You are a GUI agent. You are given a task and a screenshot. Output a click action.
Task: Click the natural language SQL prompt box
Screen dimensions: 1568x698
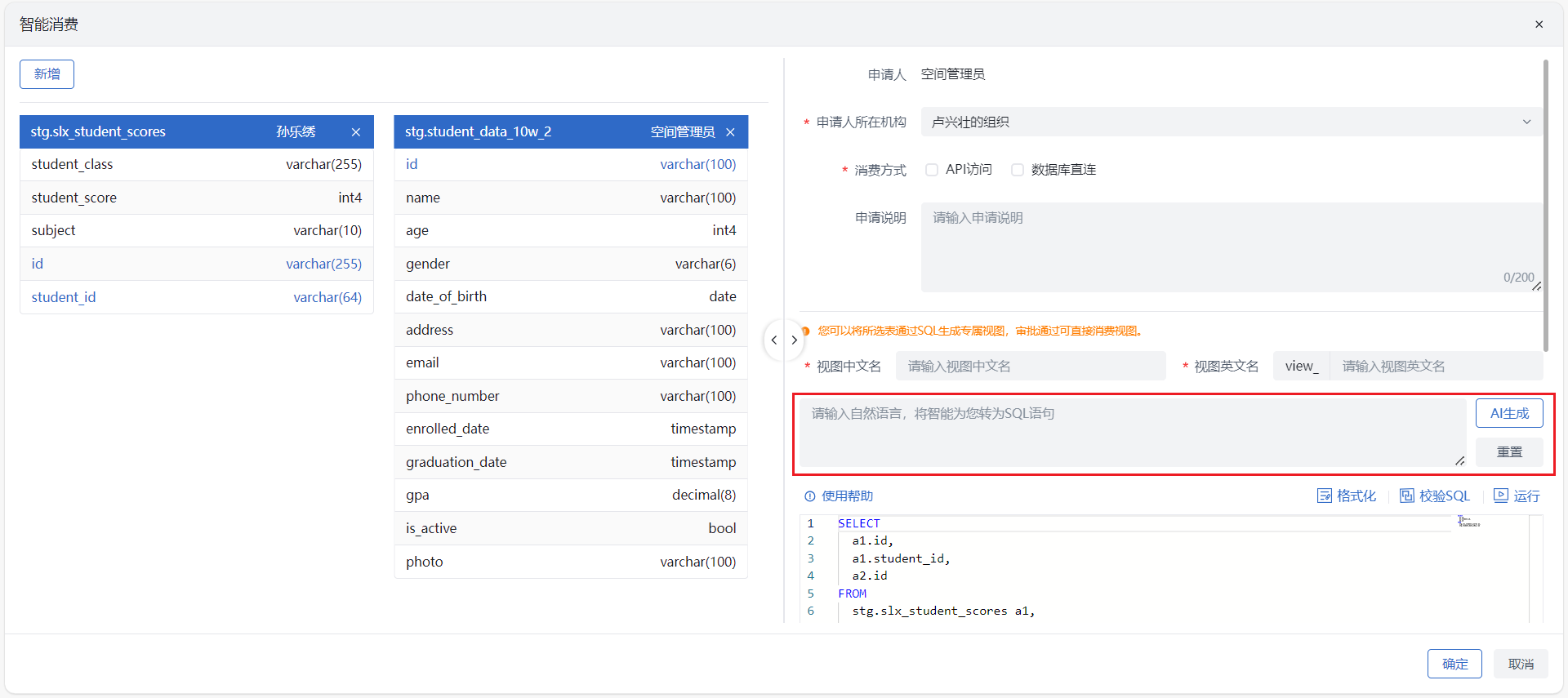(x=1133, y=433)
